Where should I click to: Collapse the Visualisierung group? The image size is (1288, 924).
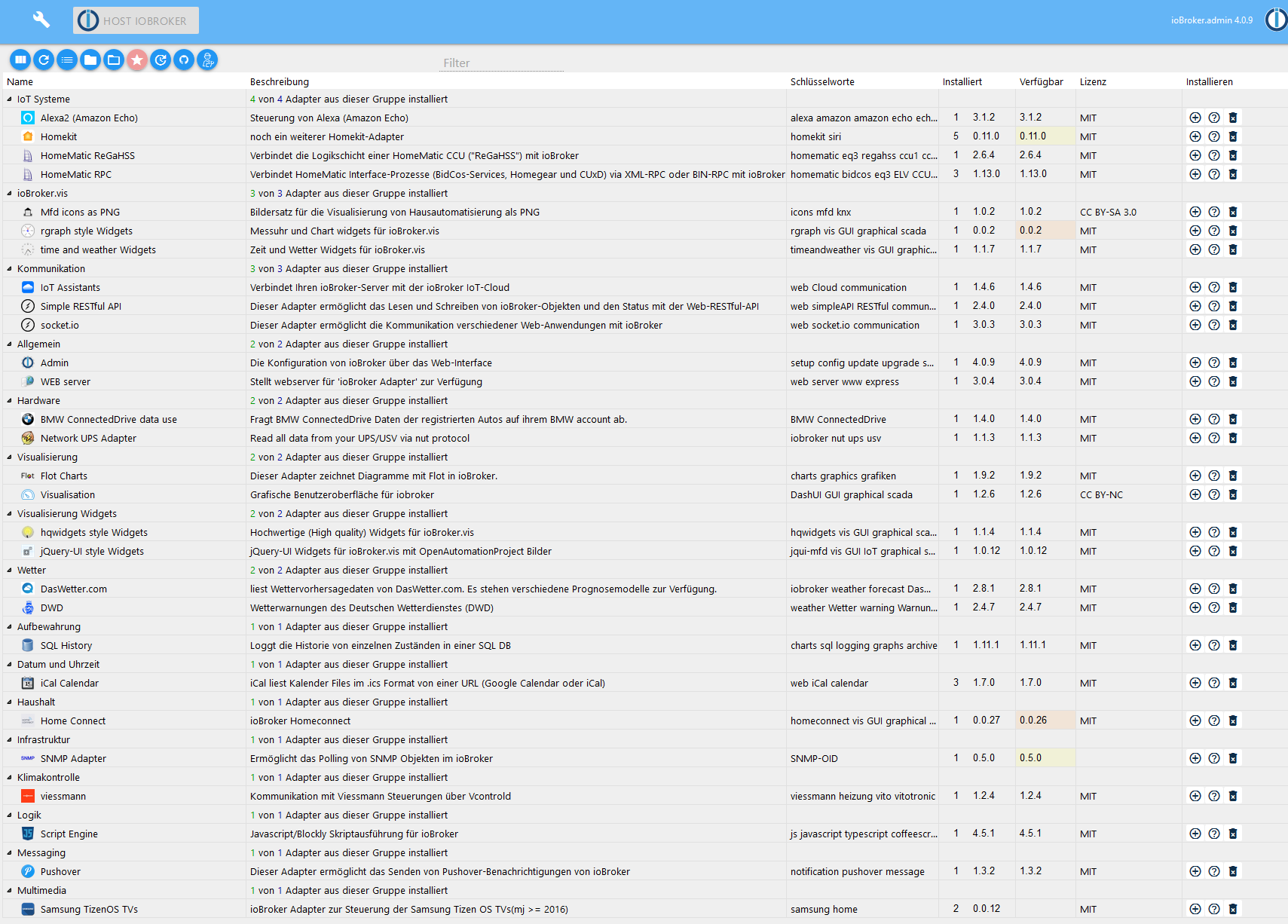[10, 457]
